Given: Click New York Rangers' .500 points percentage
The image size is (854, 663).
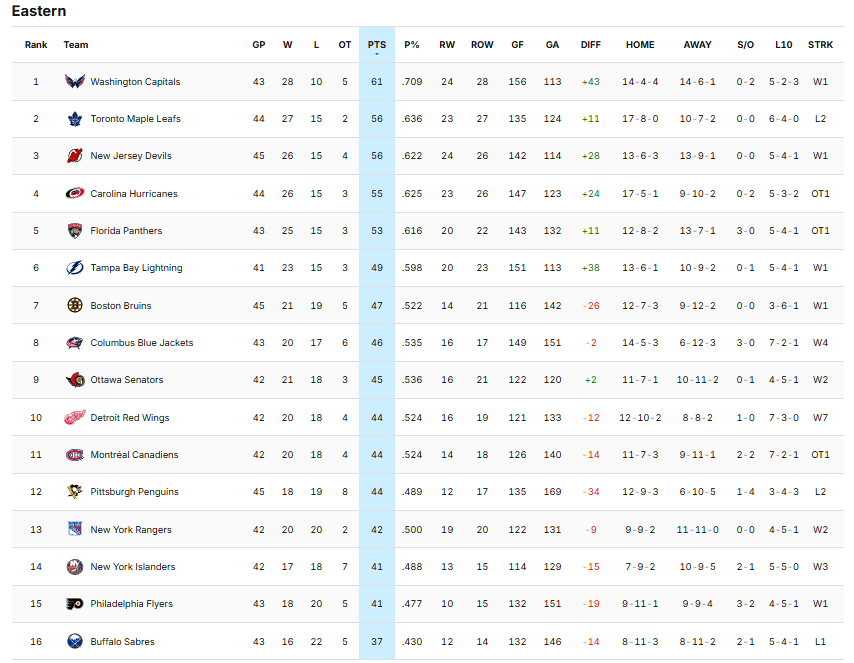Looking at the screenshot, I should pyautogui.click(x=412, y=530).
